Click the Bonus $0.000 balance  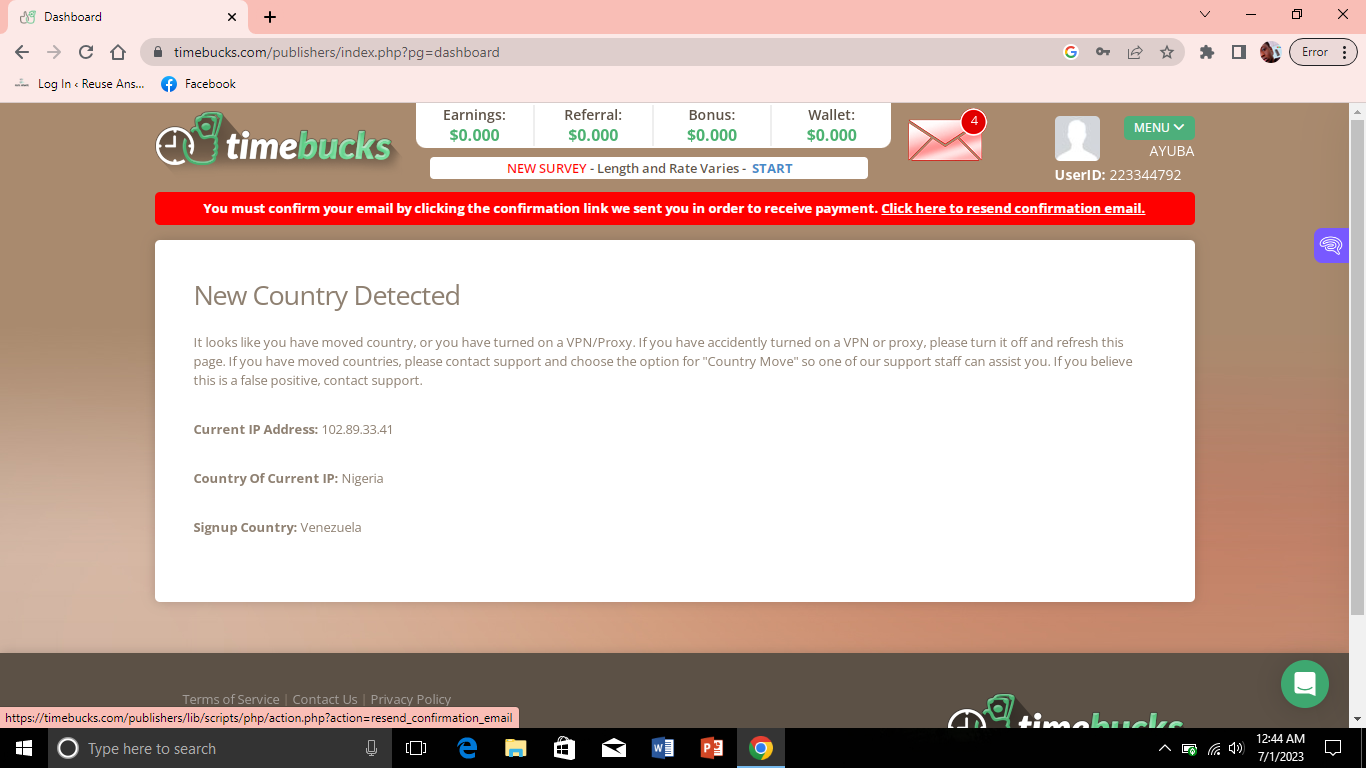(x=712, y=125)
